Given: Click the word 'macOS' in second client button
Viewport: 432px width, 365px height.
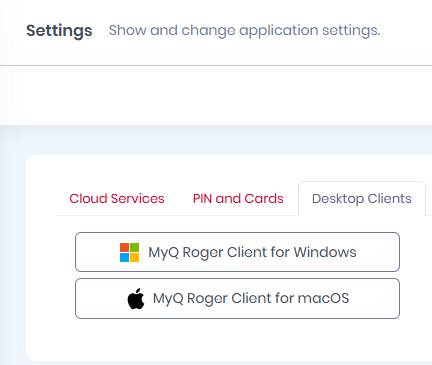Looking at the screenshot, I should point(323,298).
